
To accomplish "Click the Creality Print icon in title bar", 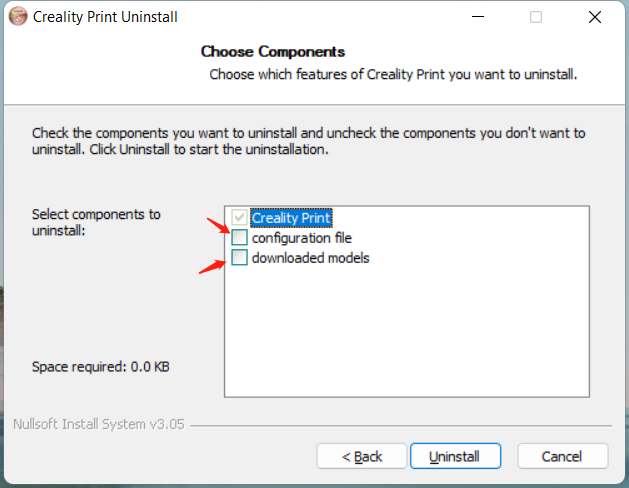I will [x=18, y=16].
